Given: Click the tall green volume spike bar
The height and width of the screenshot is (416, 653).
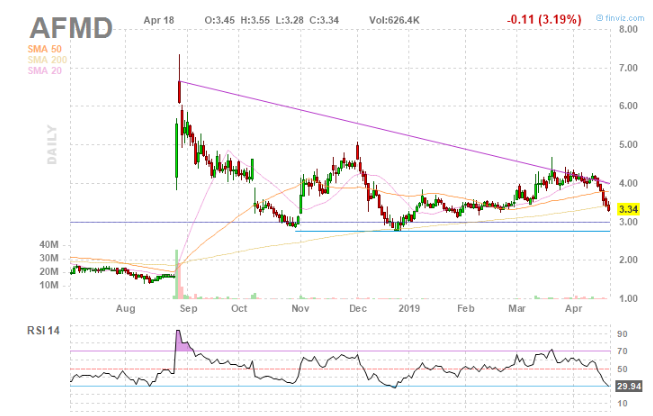Looking at the screenshot, I should tap(177, 274).
